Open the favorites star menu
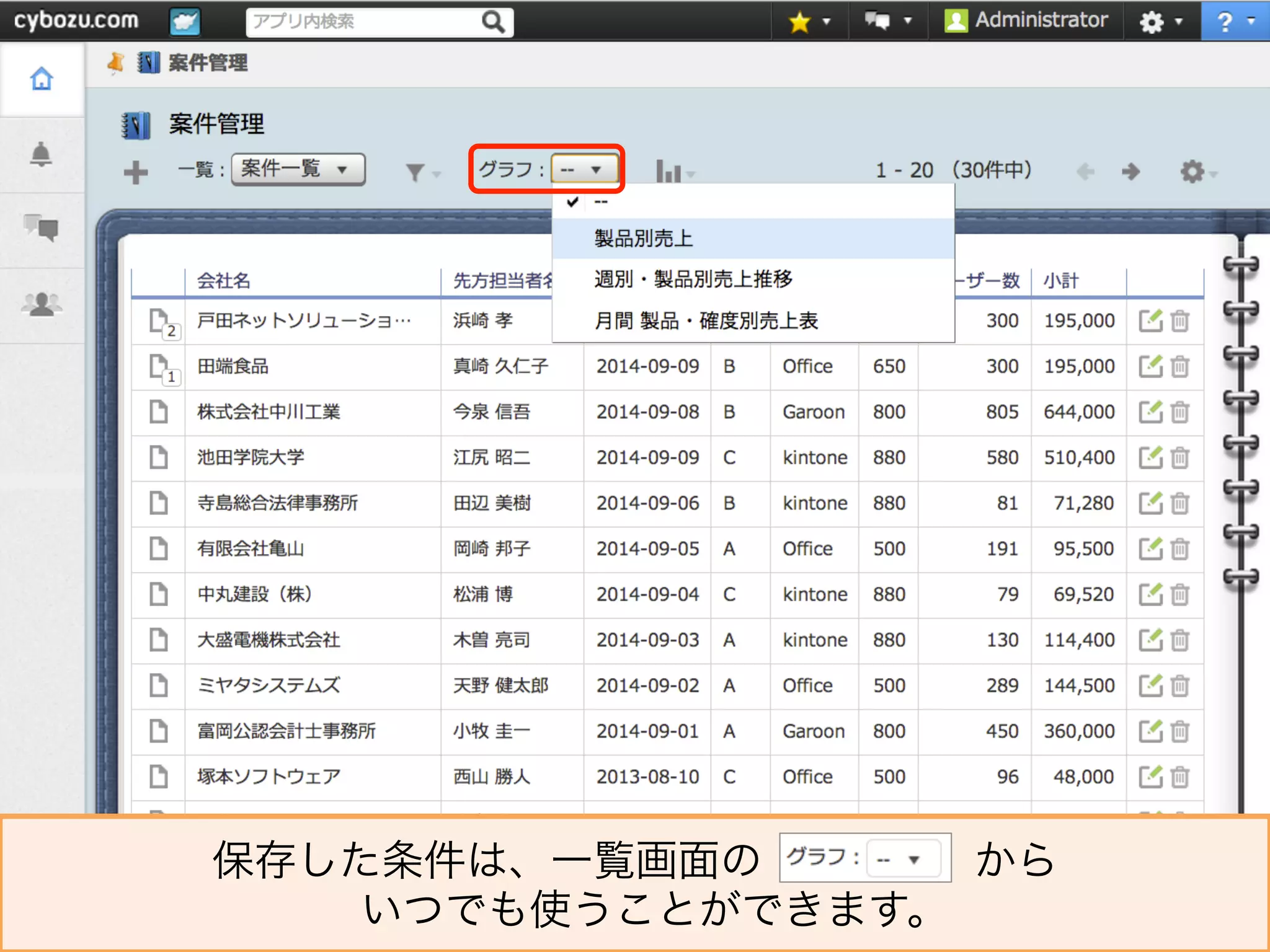Screen dimensions: 1270x952 [x=809, y=22]
